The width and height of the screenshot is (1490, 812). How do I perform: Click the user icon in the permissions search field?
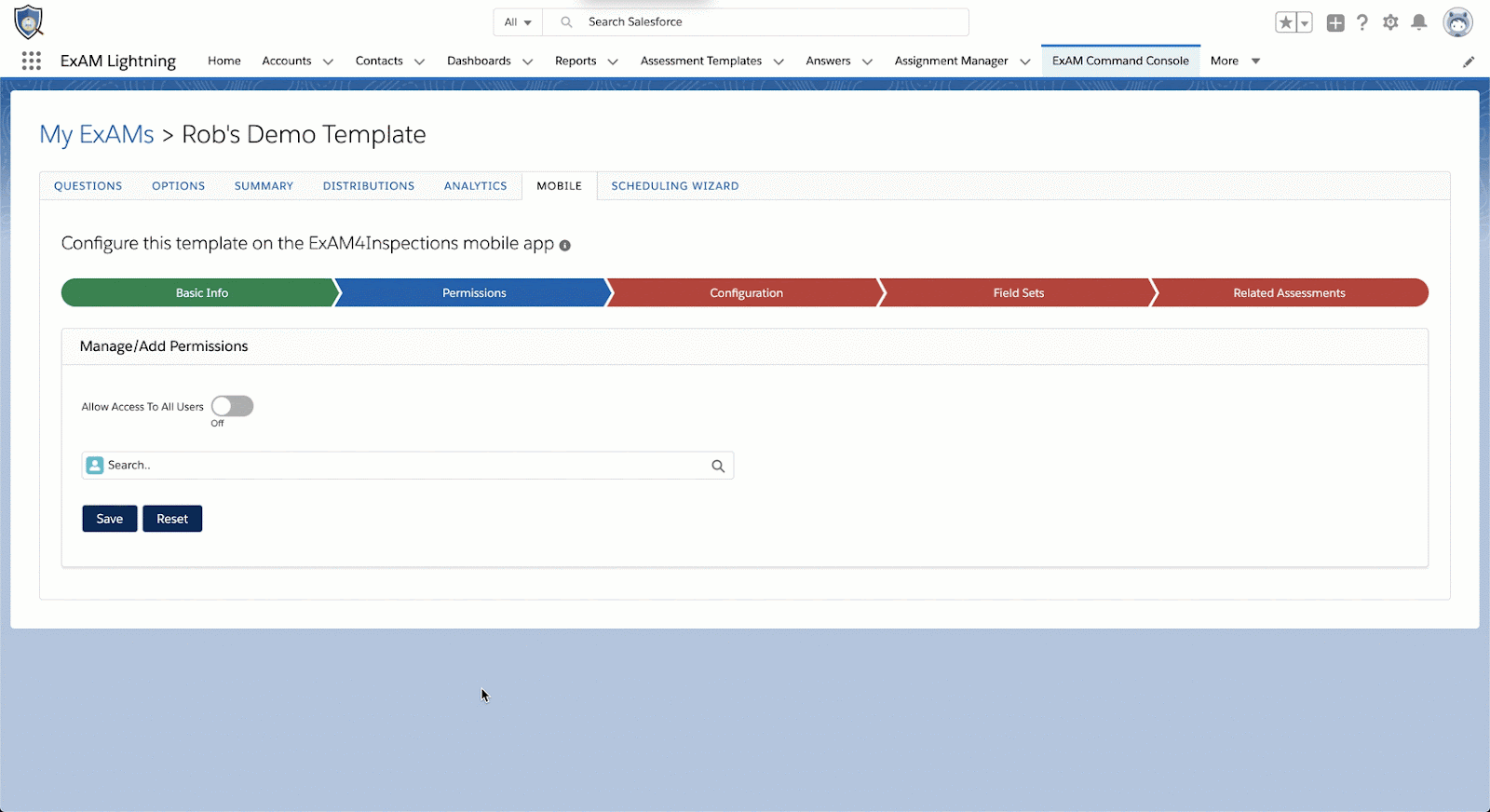pyautogui.click(x=94, y=466)
